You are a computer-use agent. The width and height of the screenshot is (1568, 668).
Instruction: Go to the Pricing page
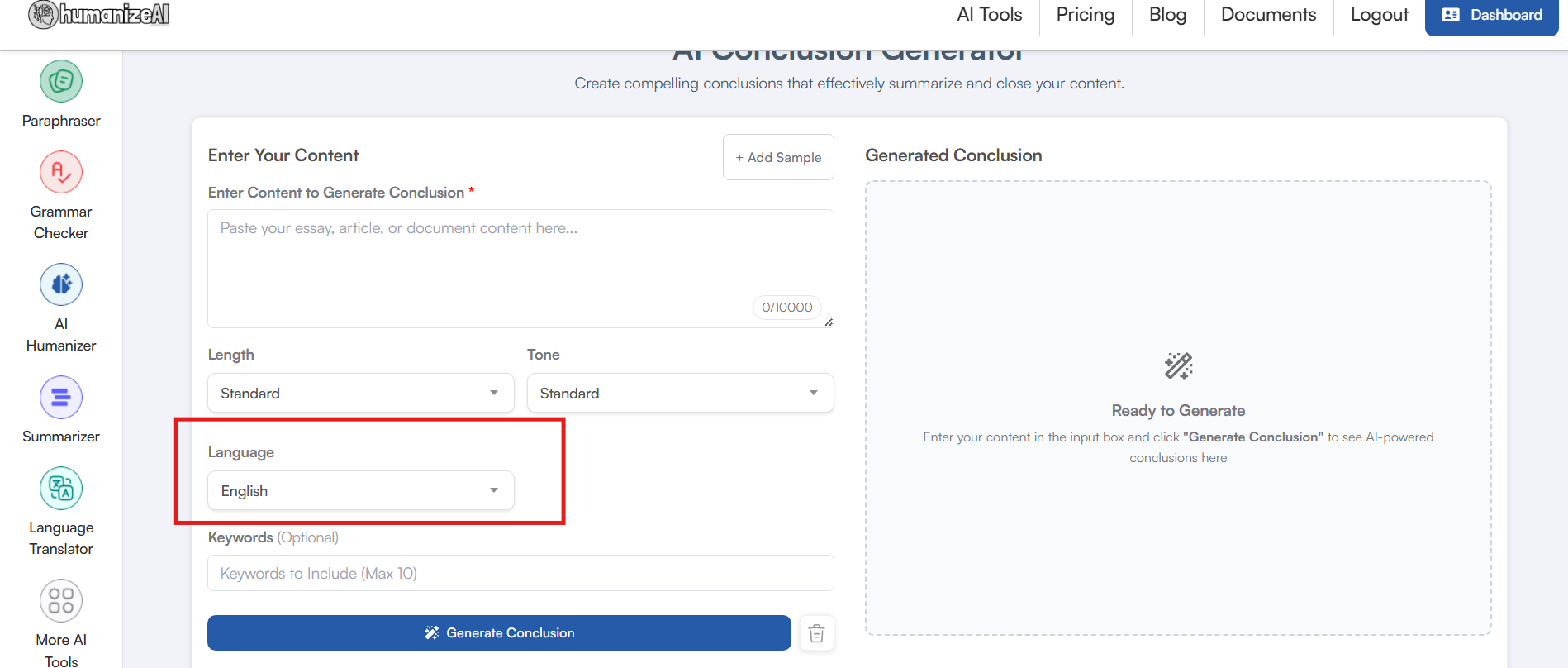1085,15
